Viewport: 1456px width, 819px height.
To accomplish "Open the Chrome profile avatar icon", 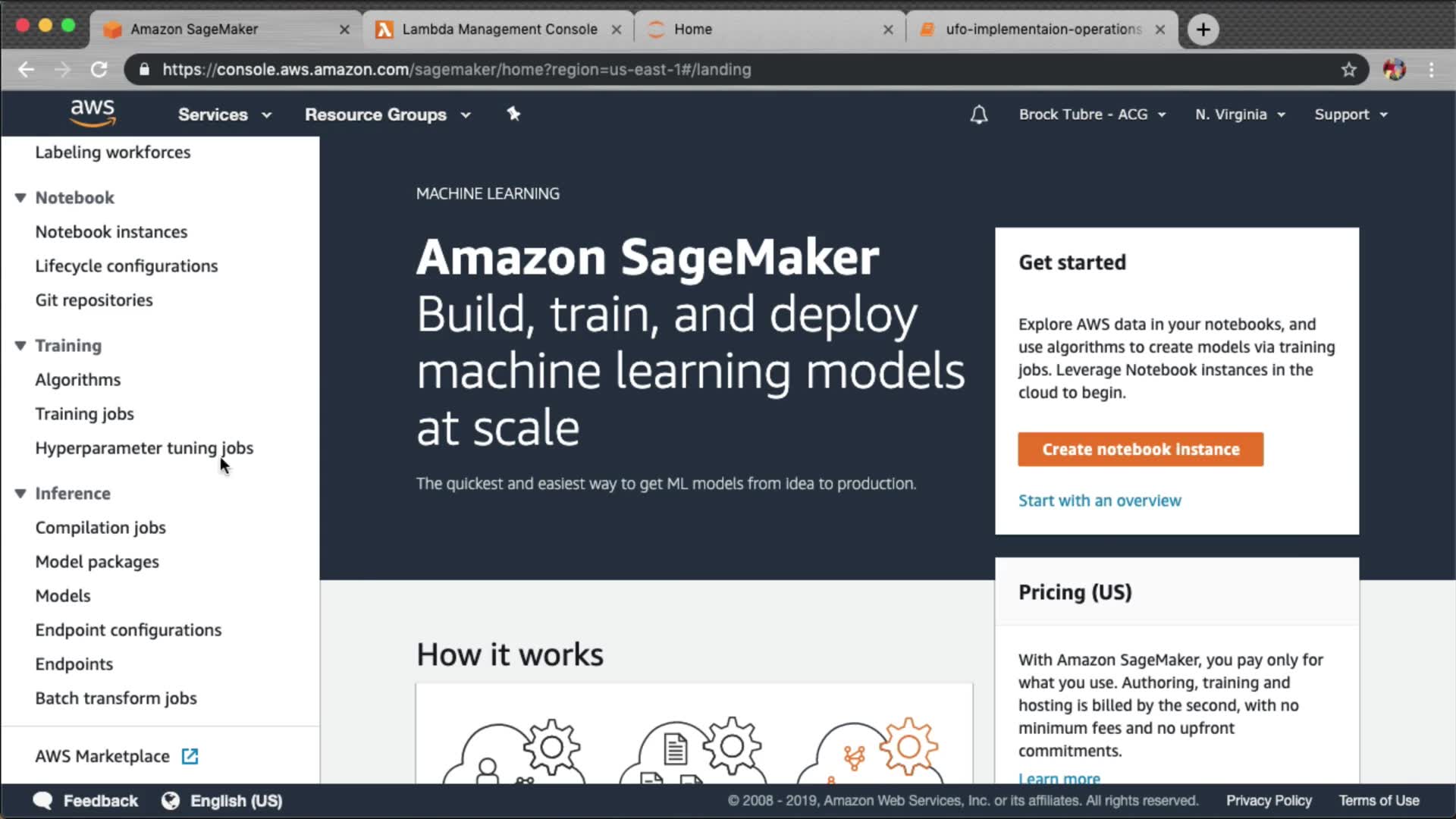I will click(1394, 70).
